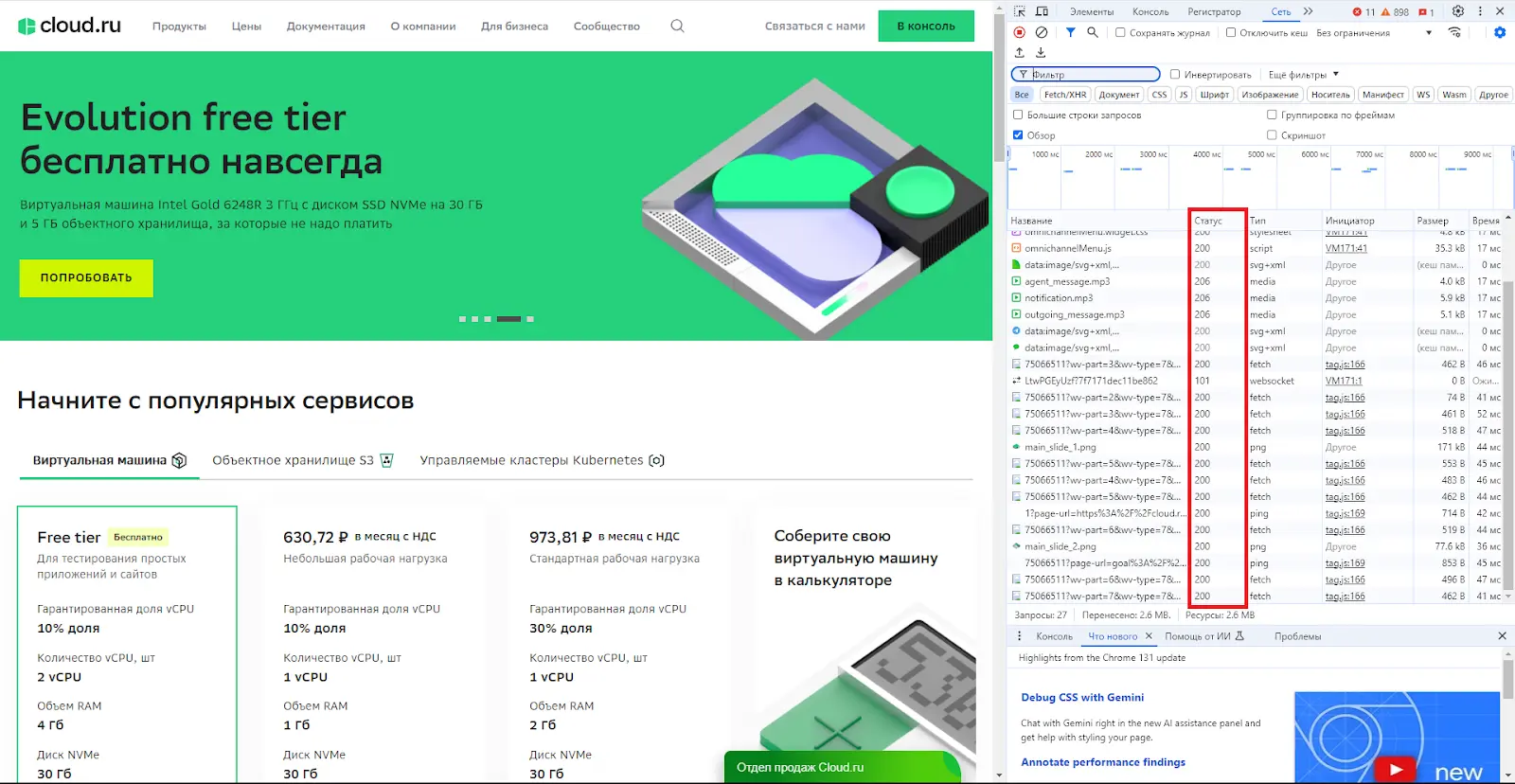The width and height of the screenshot is (1515, 784).
Task: Uncheck the 'Обзор' overview checkbox
Action: [x=1018, y=134]
